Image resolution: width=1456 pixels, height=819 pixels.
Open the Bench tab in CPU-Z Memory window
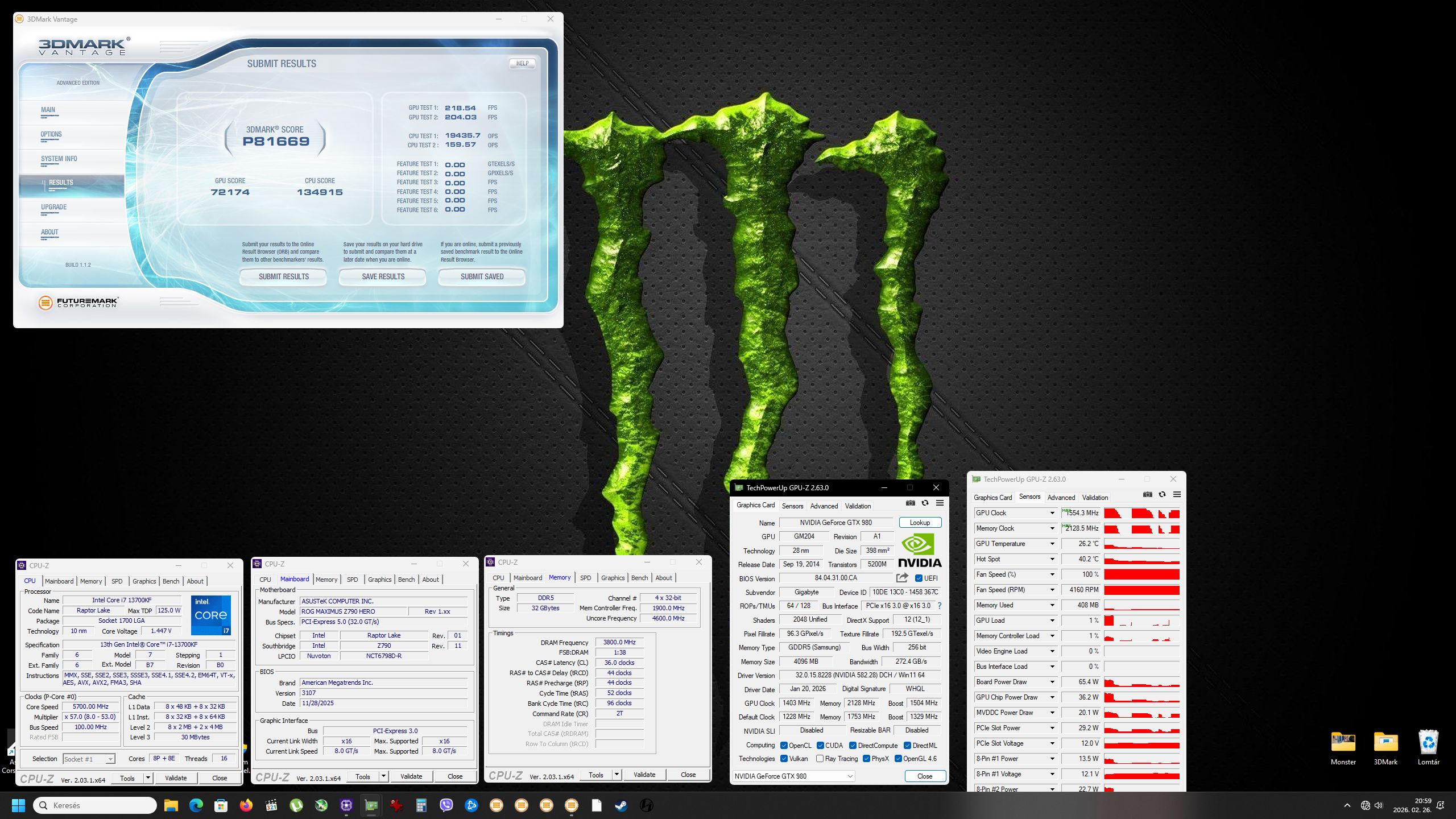tap(639, 578)
